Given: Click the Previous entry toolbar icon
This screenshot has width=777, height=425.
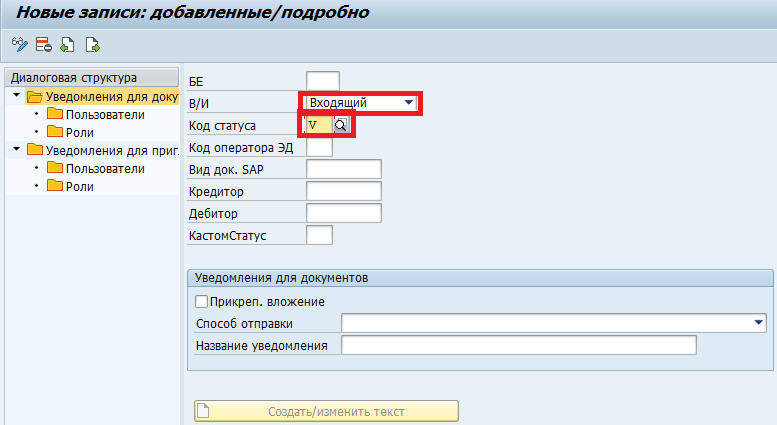Looking at the screenshot, I should [x=67, y=44].
